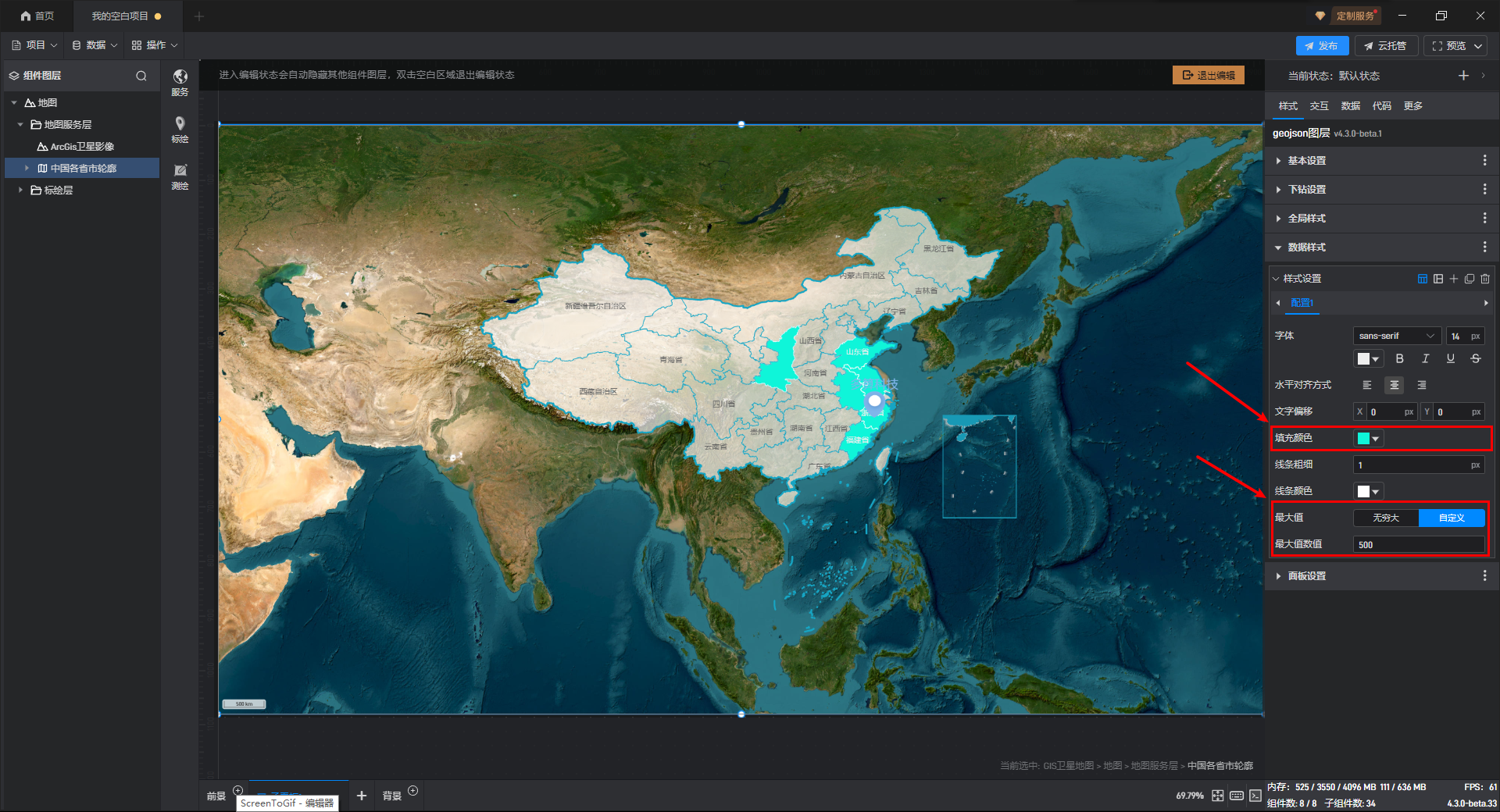Toggle strikethrough text formatting
Screen dimensions: 1500x812
coord(1476,359)
